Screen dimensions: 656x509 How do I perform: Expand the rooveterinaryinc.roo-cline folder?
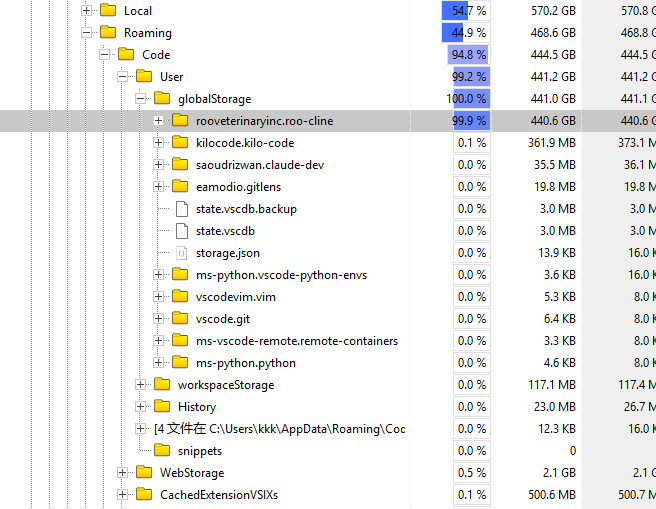(158, 120)
